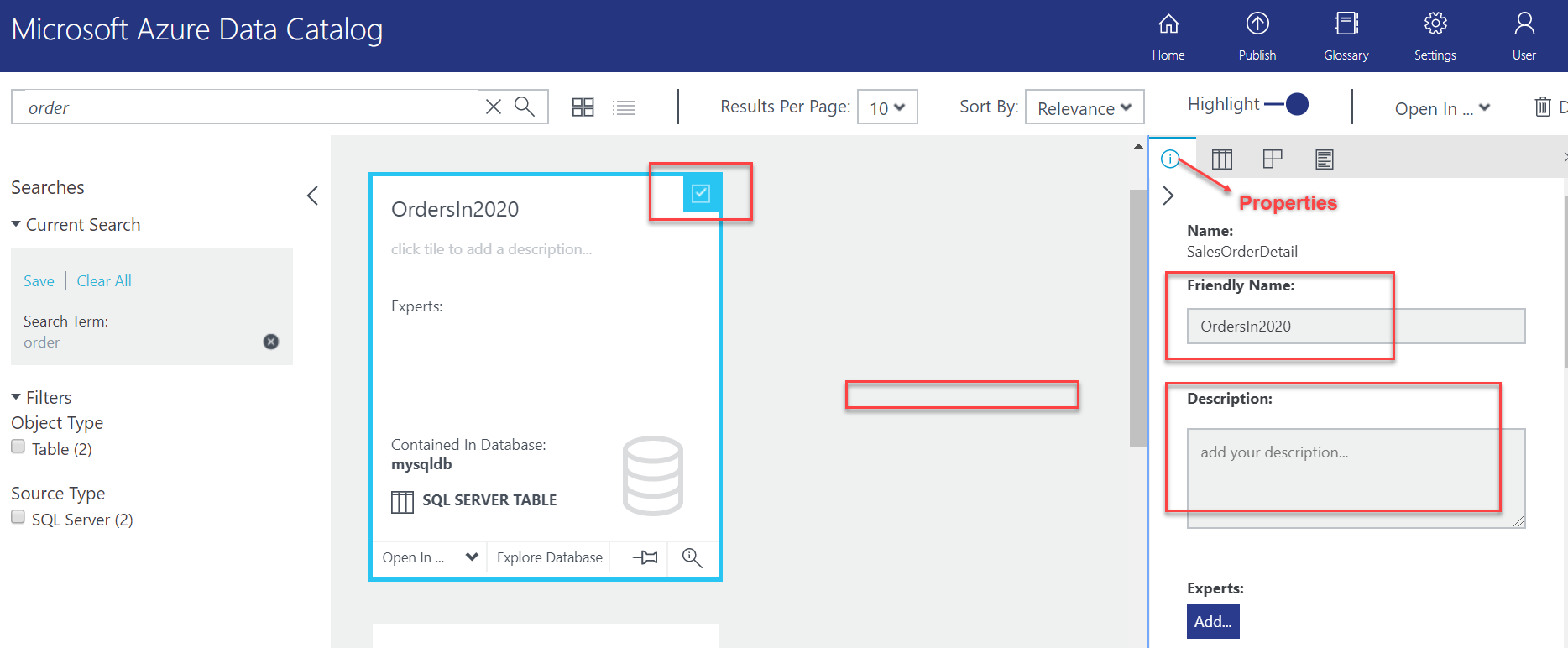Click the Delete trash can icon
The height and width of the screenshot is (648, 1568).
1543,107
